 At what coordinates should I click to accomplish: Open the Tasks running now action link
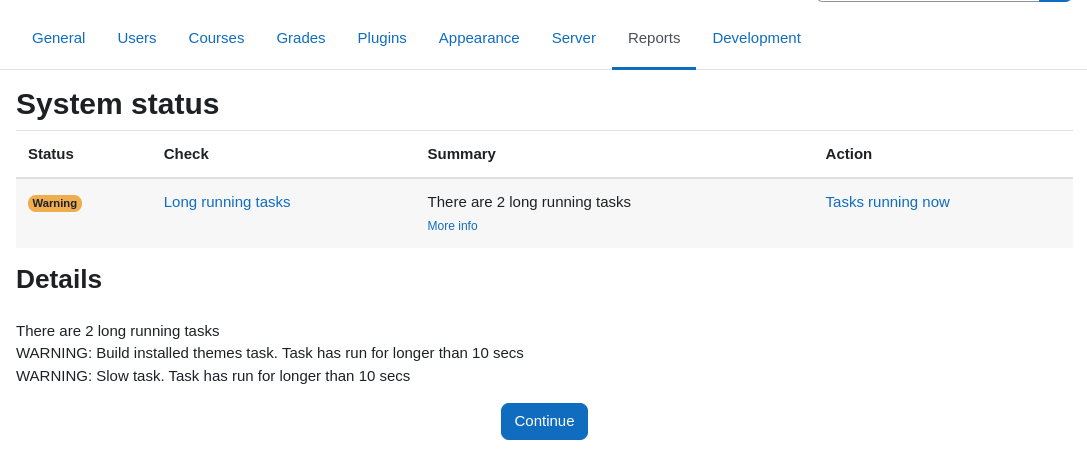tap(887, 202)
